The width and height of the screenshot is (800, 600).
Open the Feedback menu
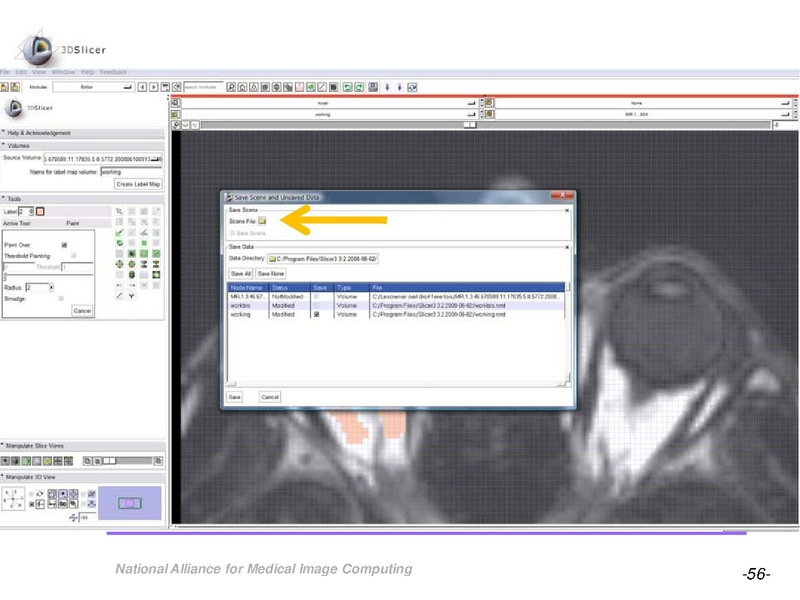(x=113, y=72)
